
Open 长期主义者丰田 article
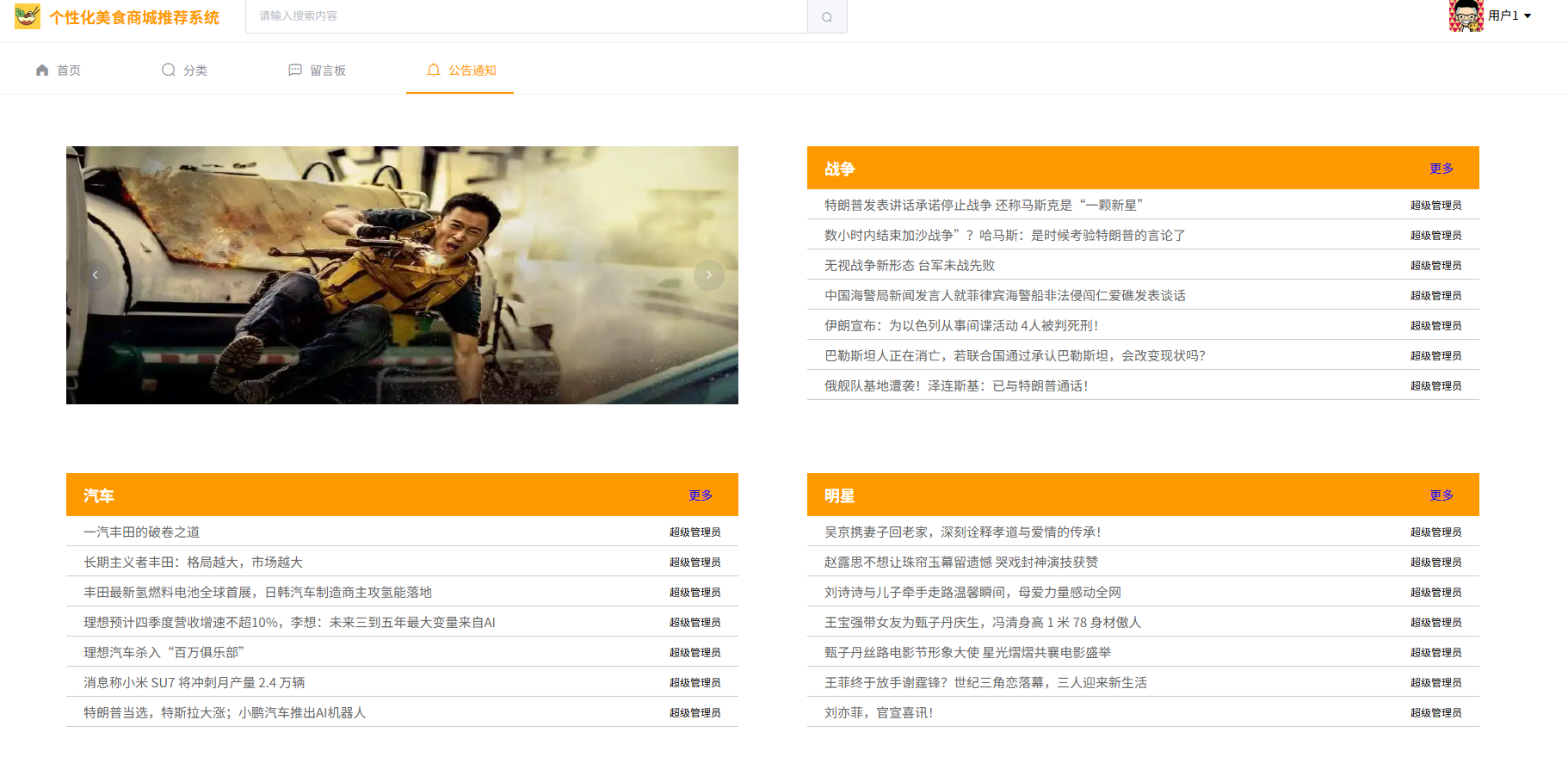click(x=193, y=562)
